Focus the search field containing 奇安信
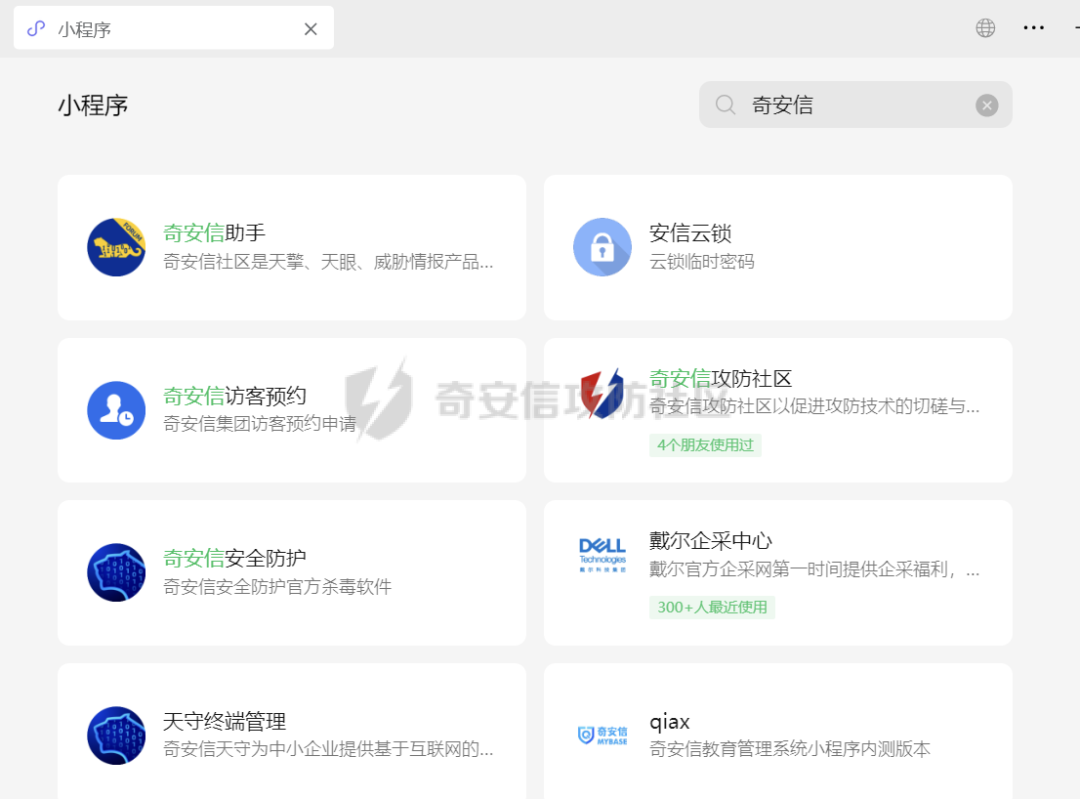This screenshot has height=799, width=1080. click(x=855, y=105)
